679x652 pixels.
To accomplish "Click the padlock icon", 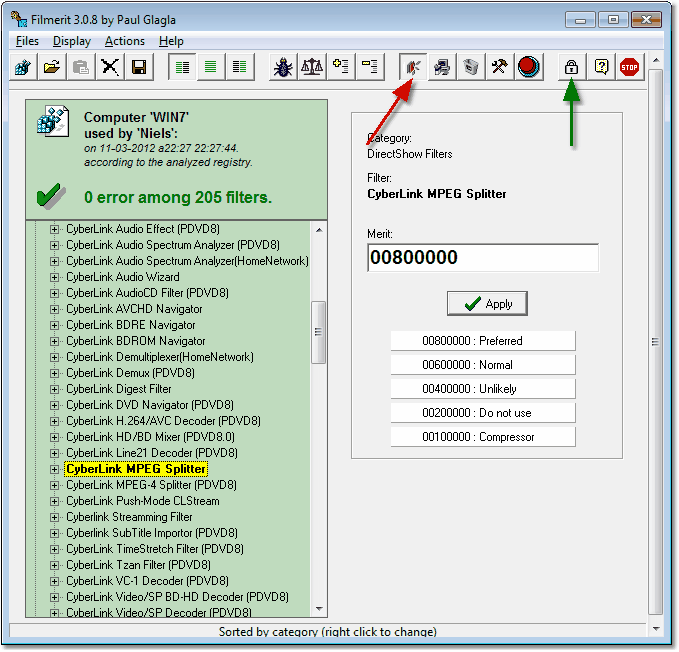I will [572, 67].
